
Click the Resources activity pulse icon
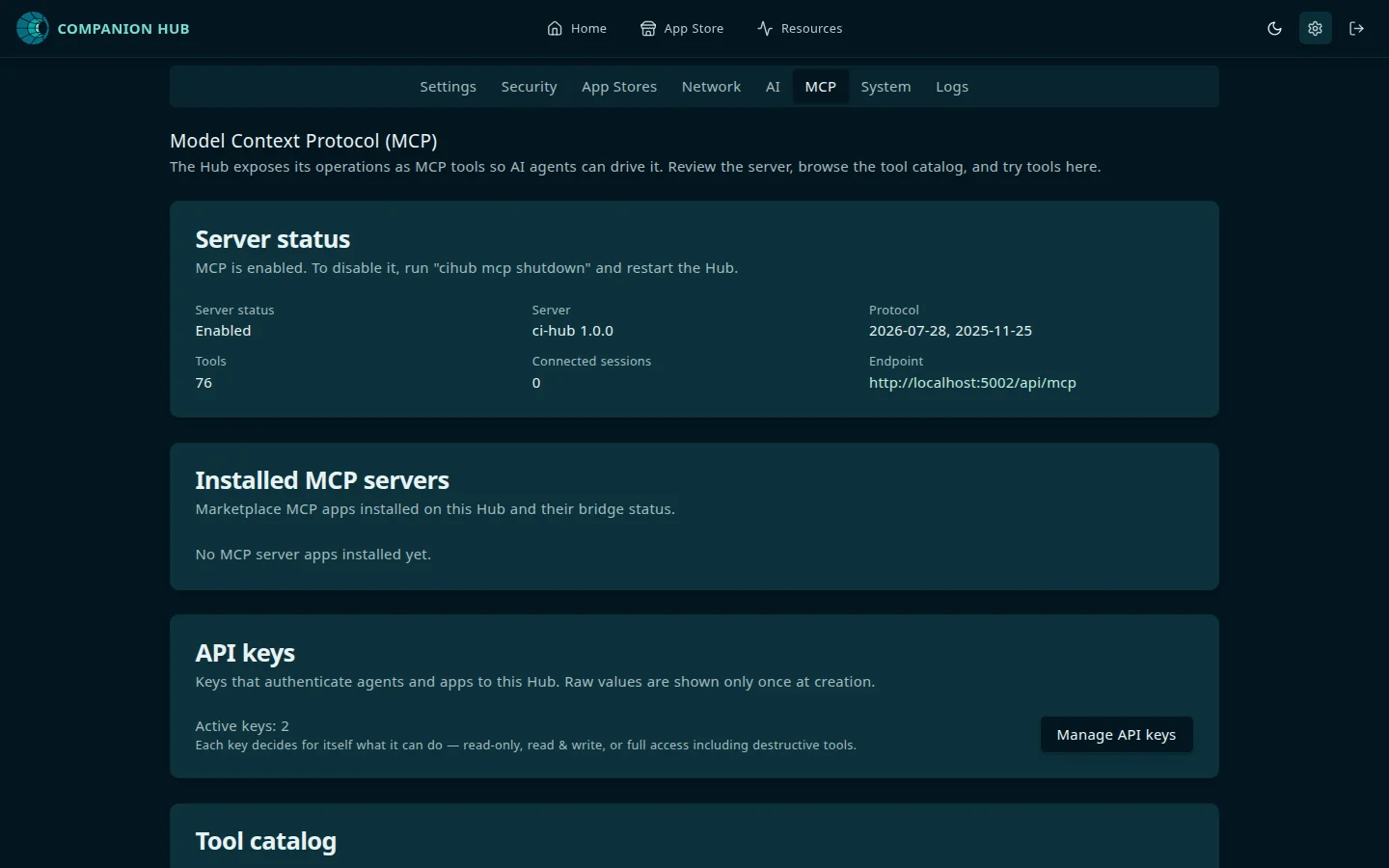(765, 28)
